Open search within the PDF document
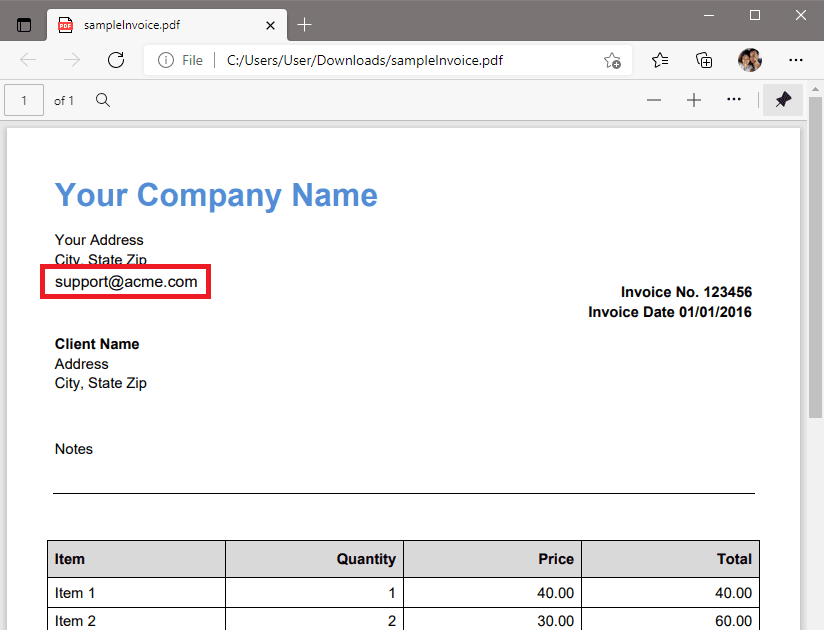This screenshot has height=630, width=824. (x=101, y=100)
